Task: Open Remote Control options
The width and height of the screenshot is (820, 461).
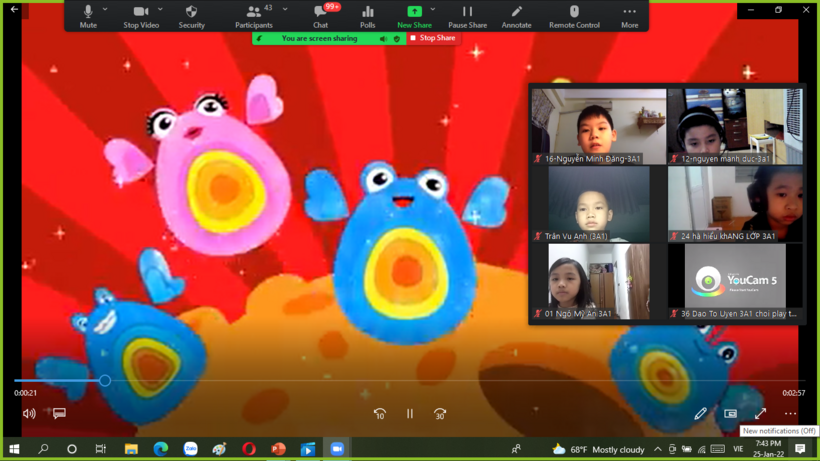Action: point(574,15)
